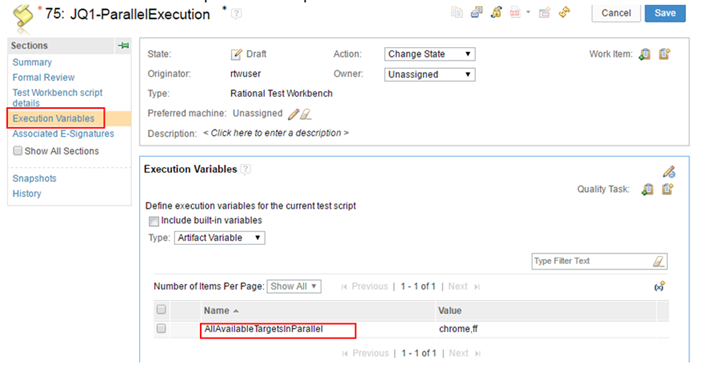The height and width of the screenshot is (368, 718).
Task: Click the PDF export toolbar icon
Action: point(515,12)
